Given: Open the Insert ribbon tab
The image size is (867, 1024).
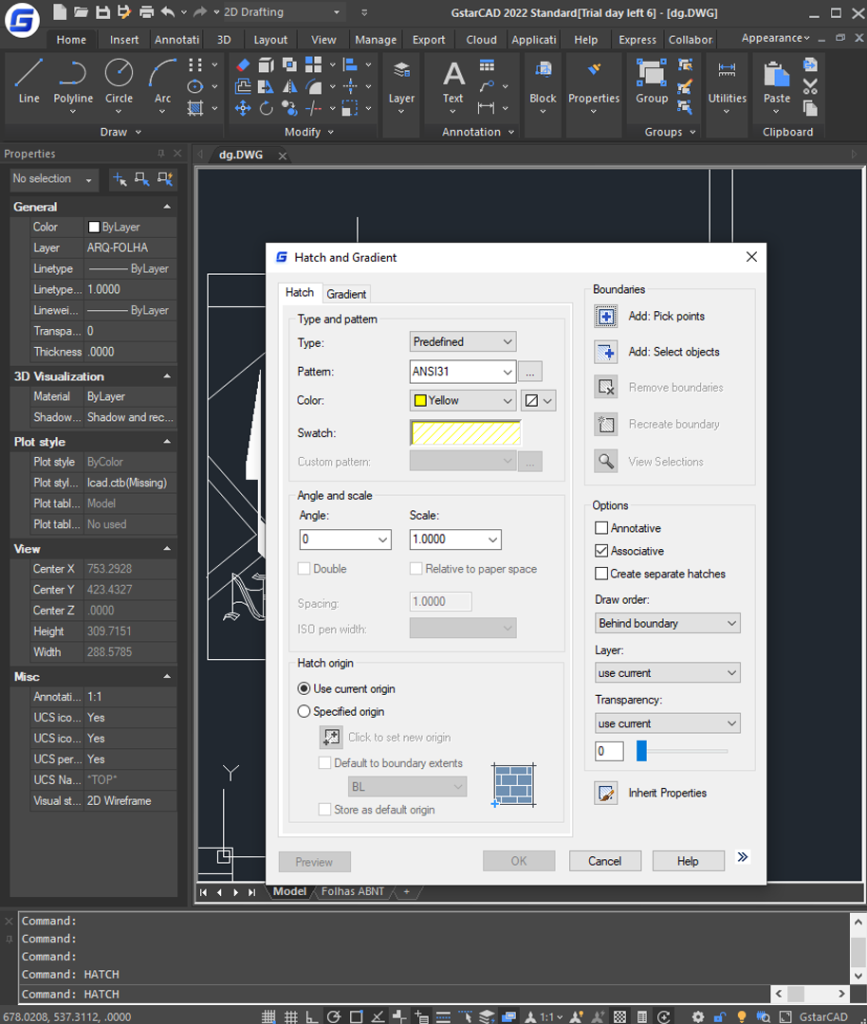Looking at the screenshot, I should 124,40.
